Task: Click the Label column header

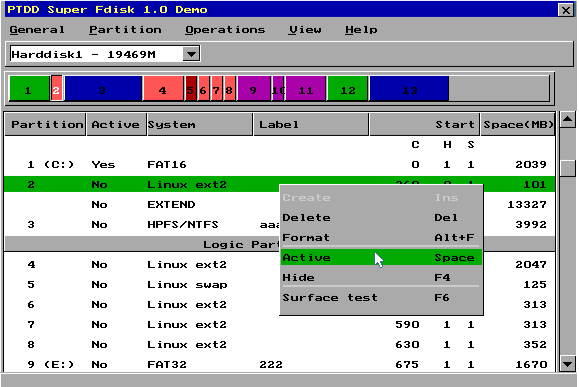Action: (311, 124)
